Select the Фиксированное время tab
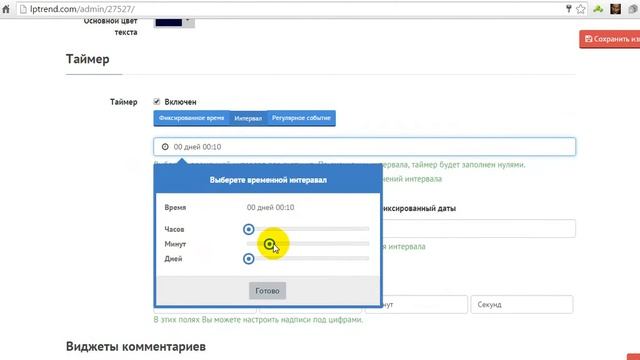This screenshot has height=360, width=640. [191, 118]
